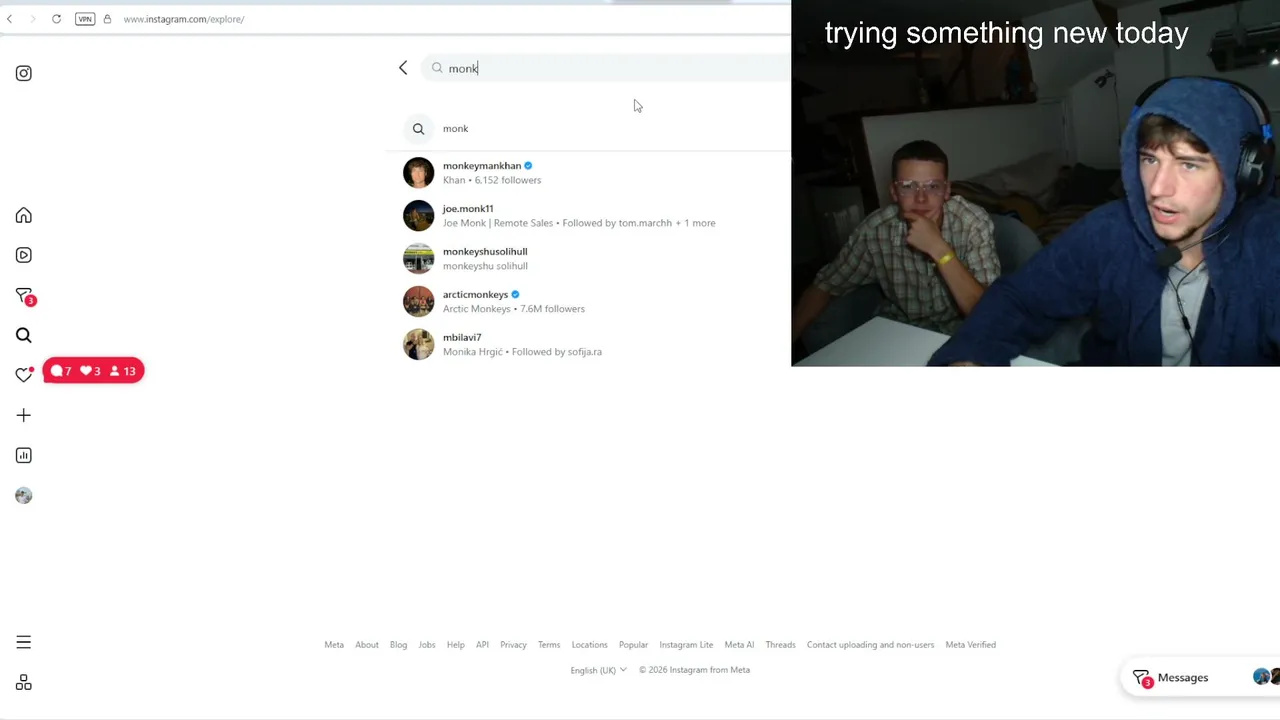
Task: Open the Meta Verified footer link
Action: pyautogui.click(x=970, y=645)
